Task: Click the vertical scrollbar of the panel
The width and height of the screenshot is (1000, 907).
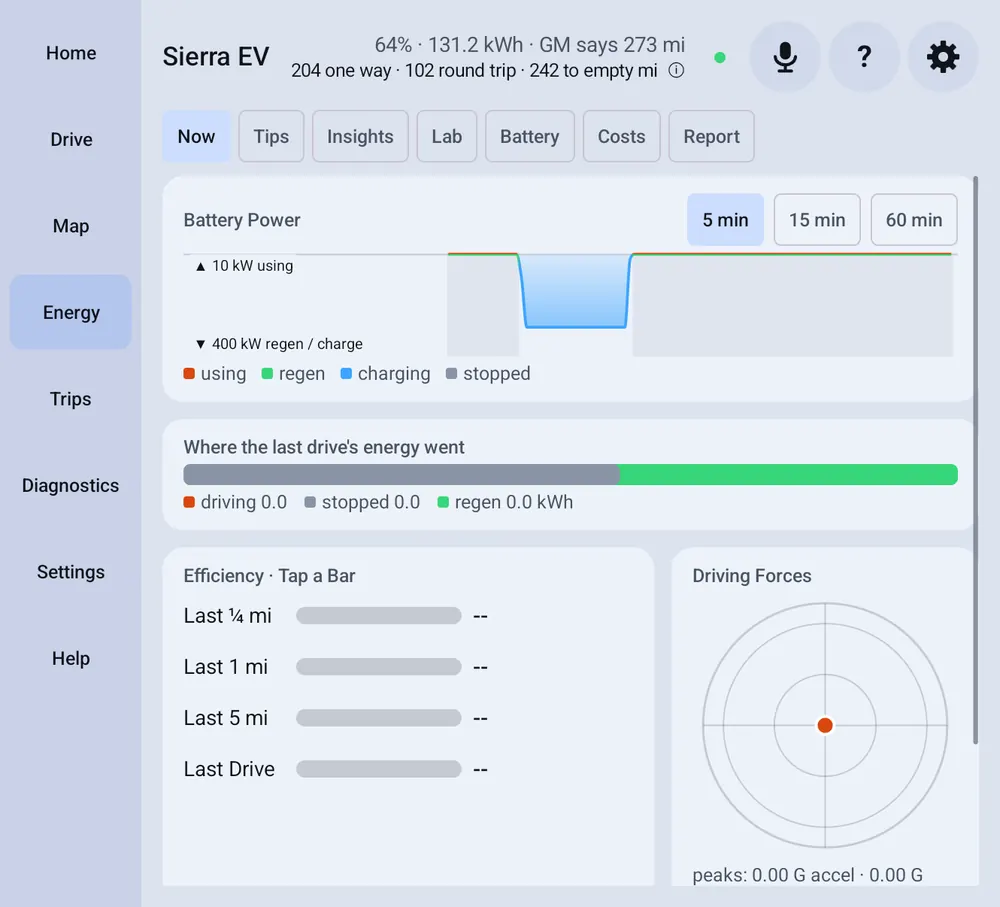Action: click(975, 459)
